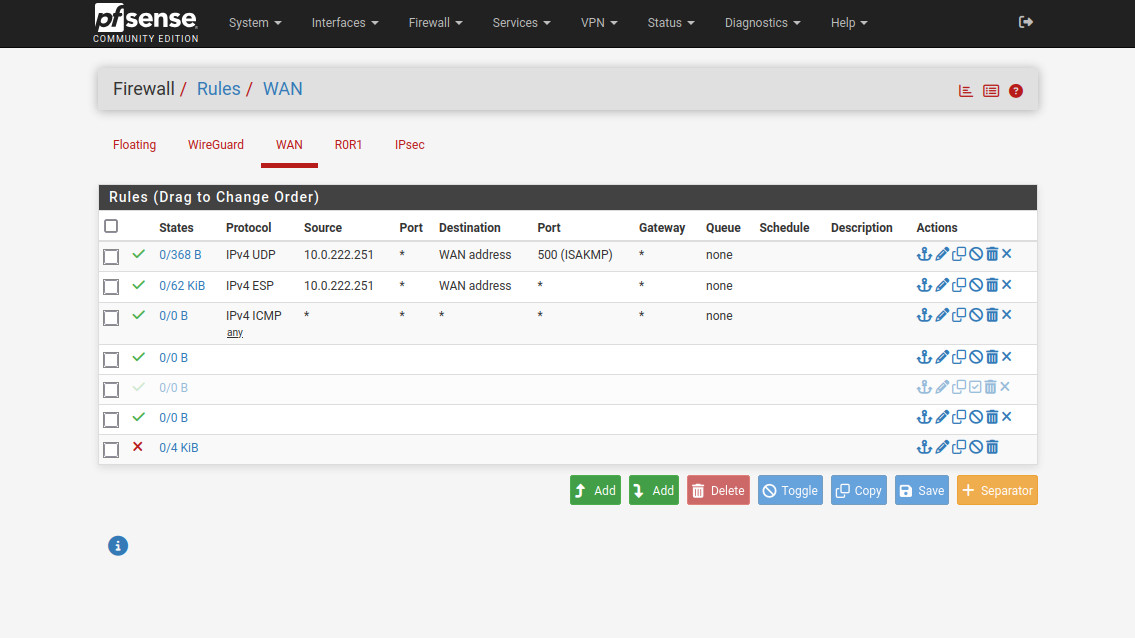
Task: Disable the ISAKMP UDP rule via ban icon
Action: pos(975,255)
